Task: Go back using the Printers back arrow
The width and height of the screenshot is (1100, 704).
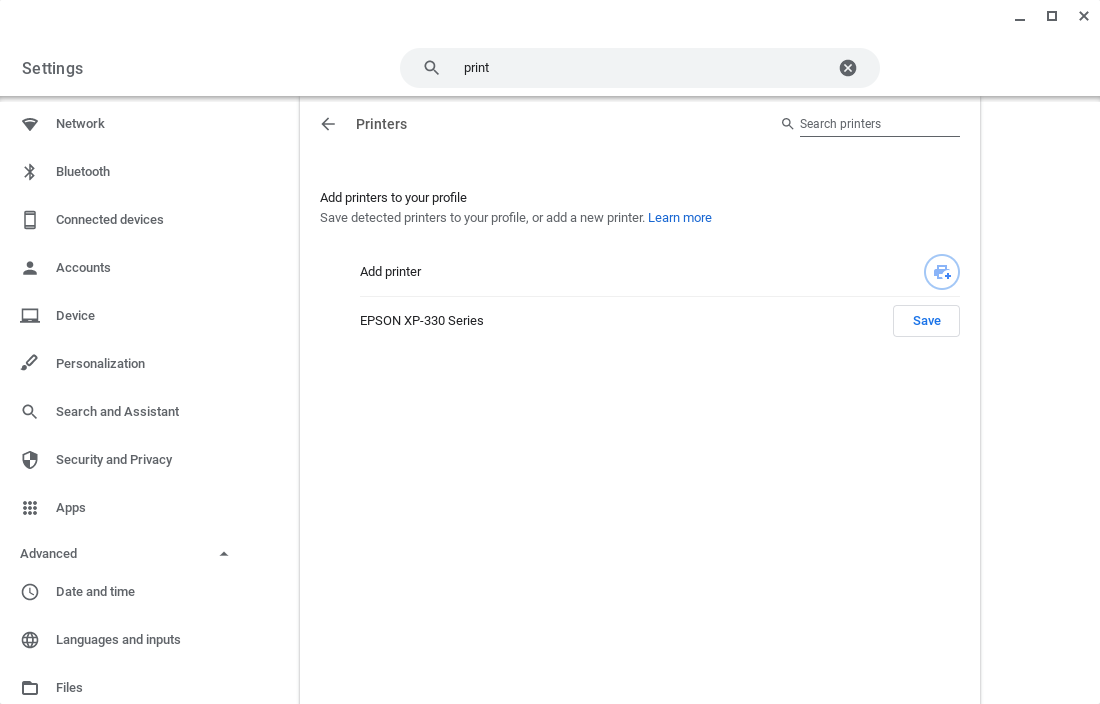Action: pyautogui.click(x=328, y=124)
